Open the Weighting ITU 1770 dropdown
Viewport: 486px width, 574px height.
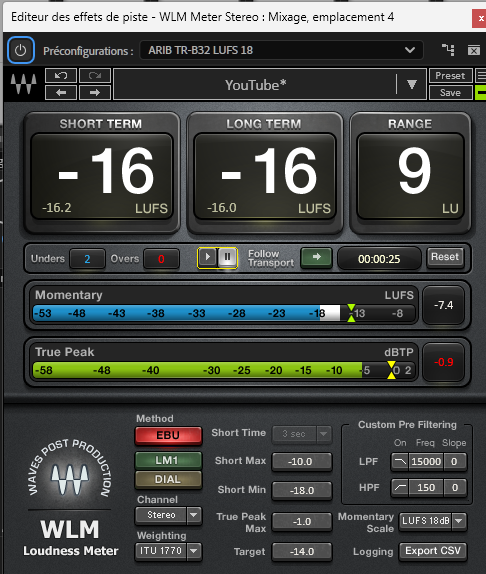[x=168, y=551]
